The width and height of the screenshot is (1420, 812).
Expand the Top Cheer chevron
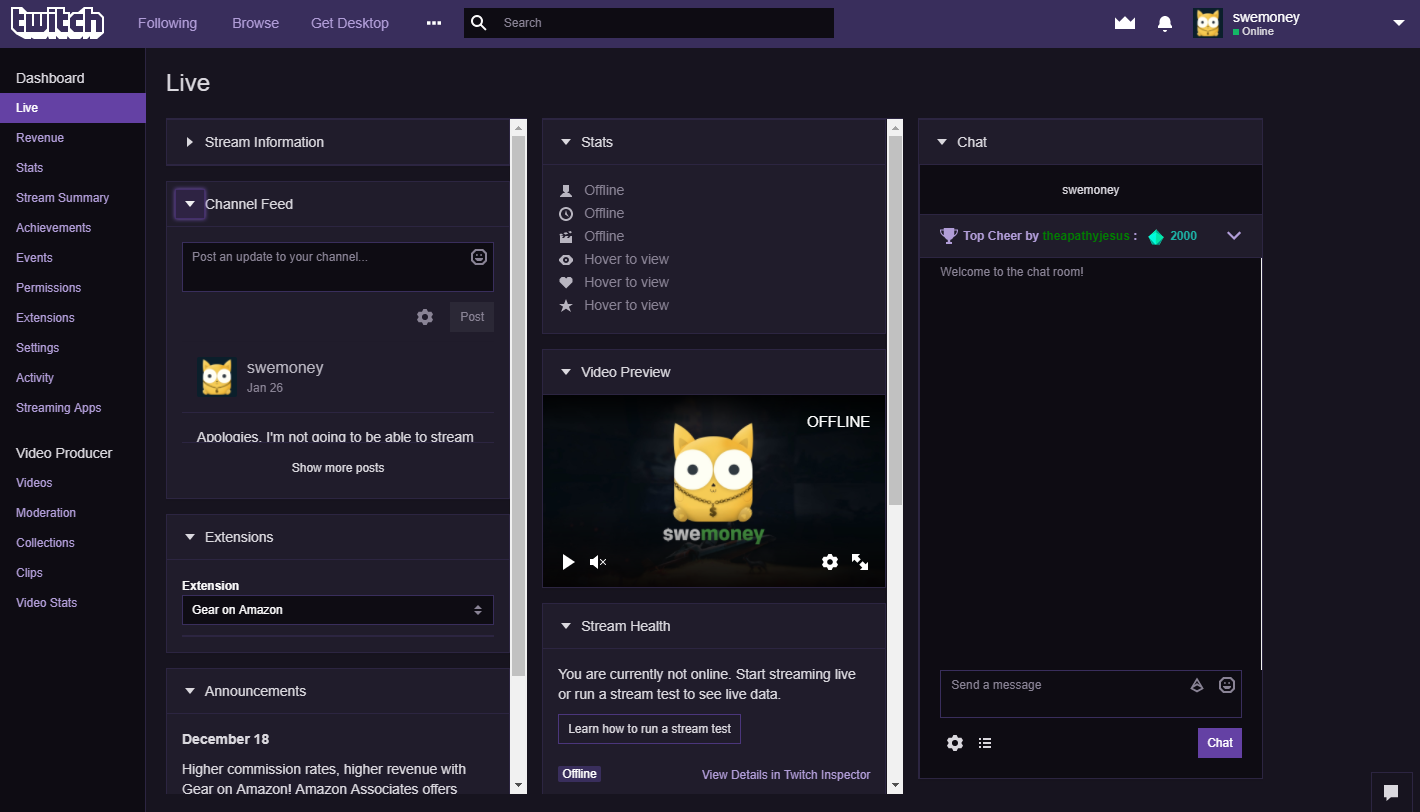click(x=1234, y=236)
